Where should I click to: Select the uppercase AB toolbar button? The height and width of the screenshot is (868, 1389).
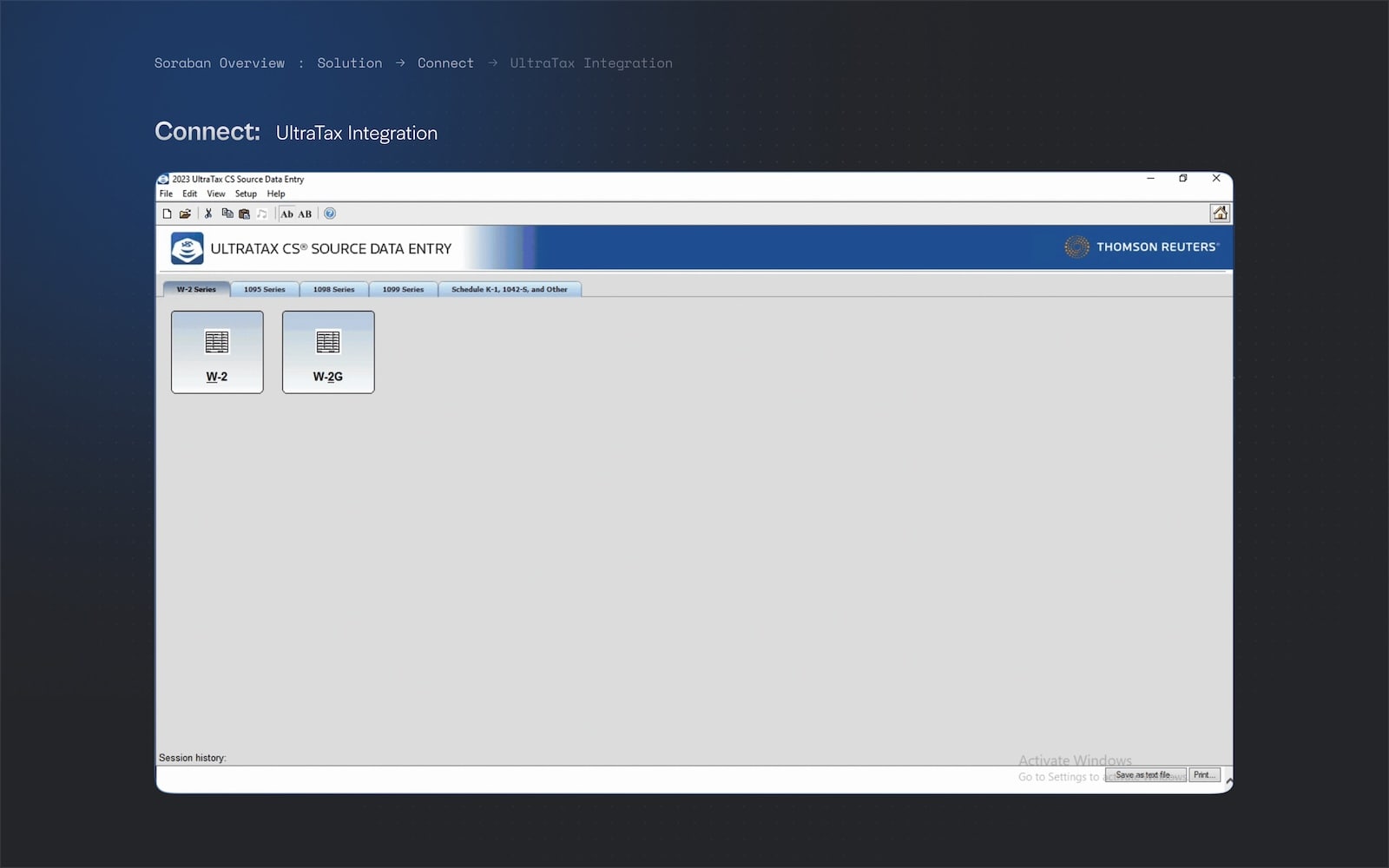(x=305, y=214)
